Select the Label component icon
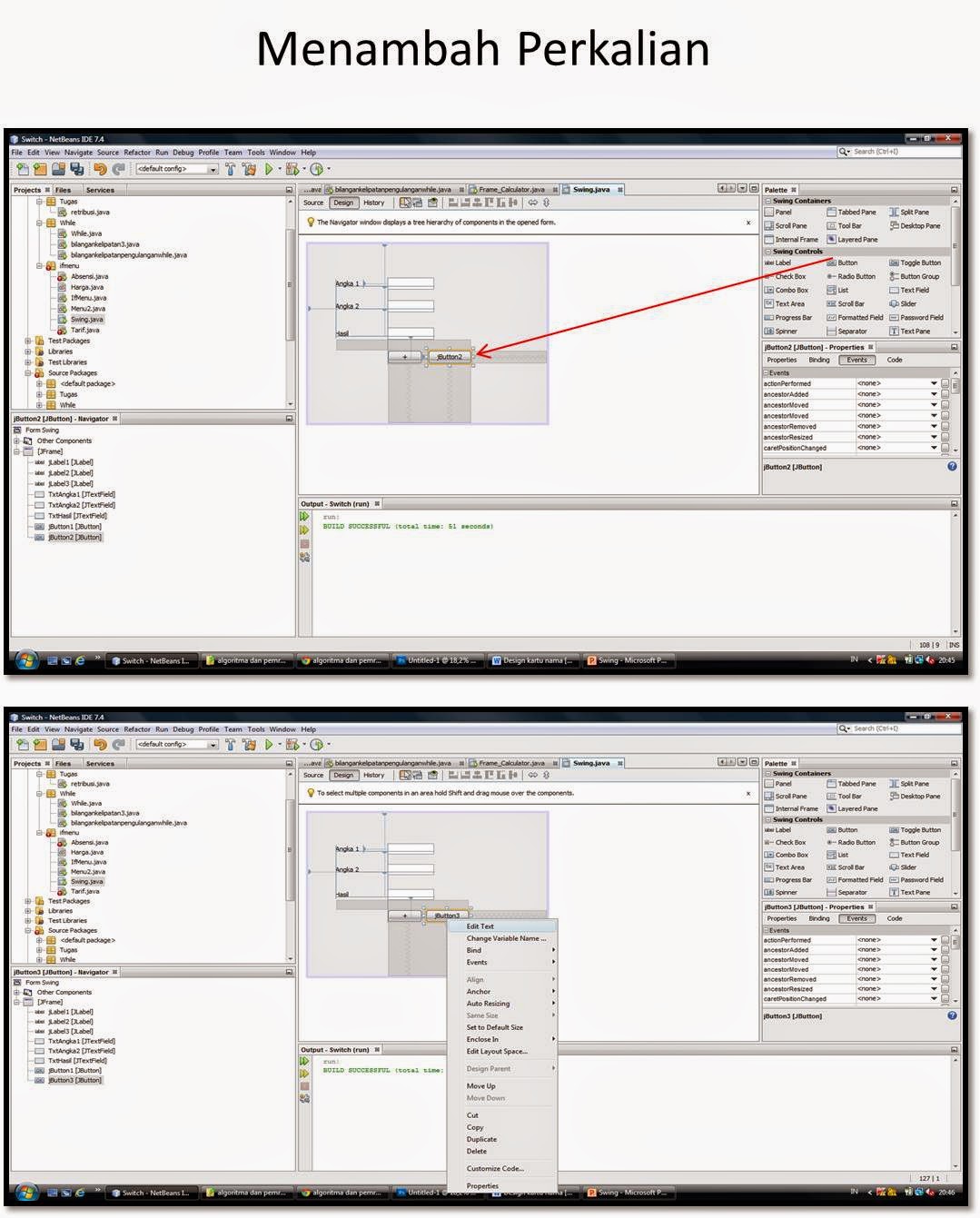980x1218 pixels. coord(783,262)
